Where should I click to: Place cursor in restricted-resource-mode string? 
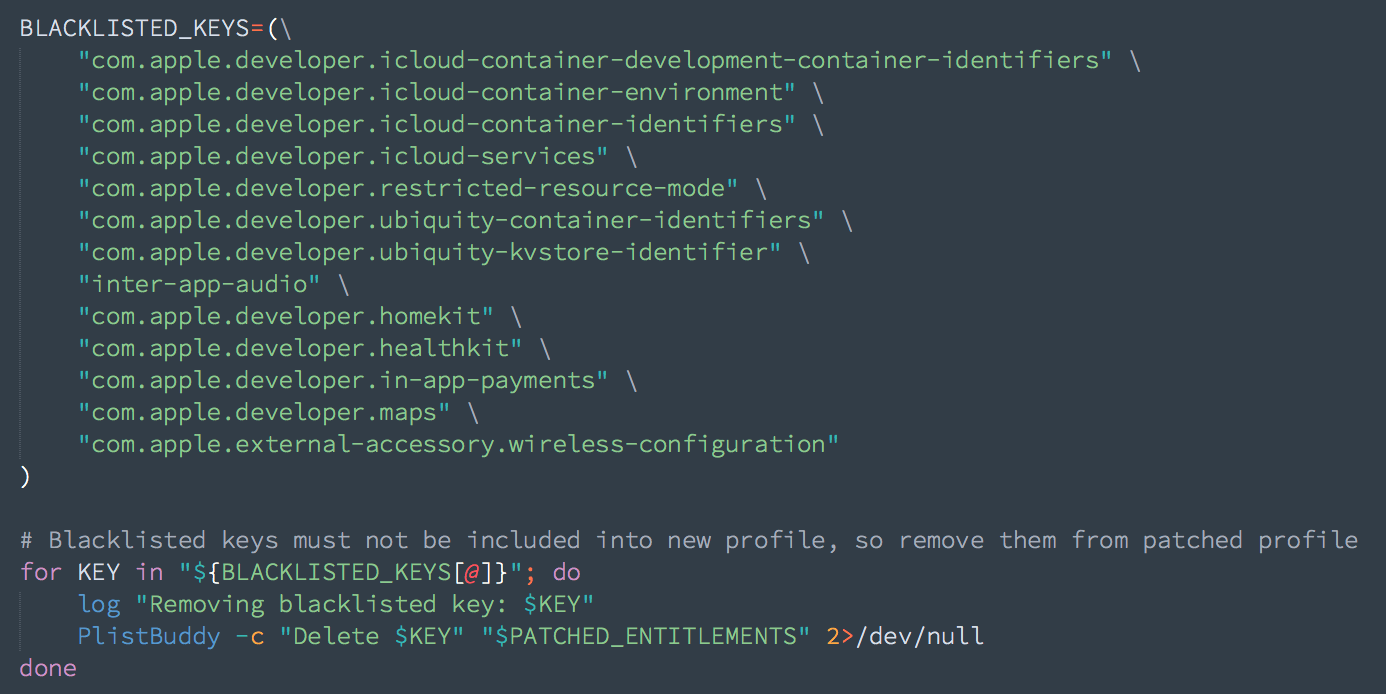[x=408, y=188]
